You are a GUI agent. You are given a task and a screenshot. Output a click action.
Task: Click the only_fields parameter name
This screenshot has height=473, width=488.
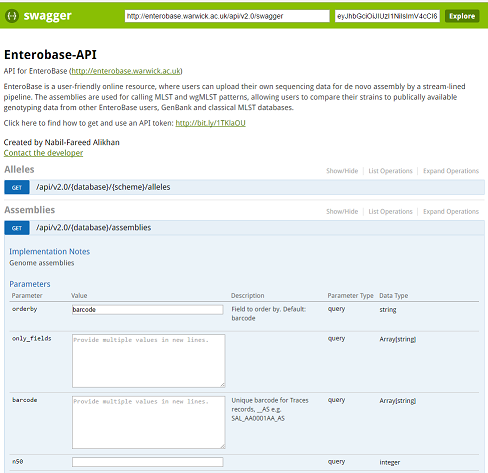pos(32,338)
